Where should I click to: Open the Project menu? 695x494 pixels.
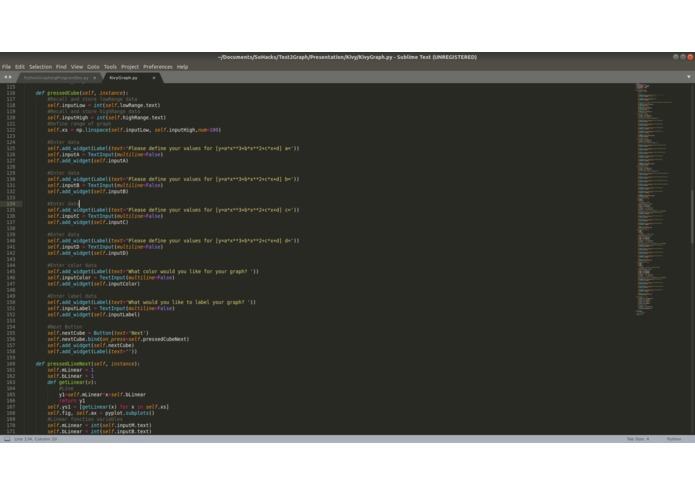[x=130, y=67]
